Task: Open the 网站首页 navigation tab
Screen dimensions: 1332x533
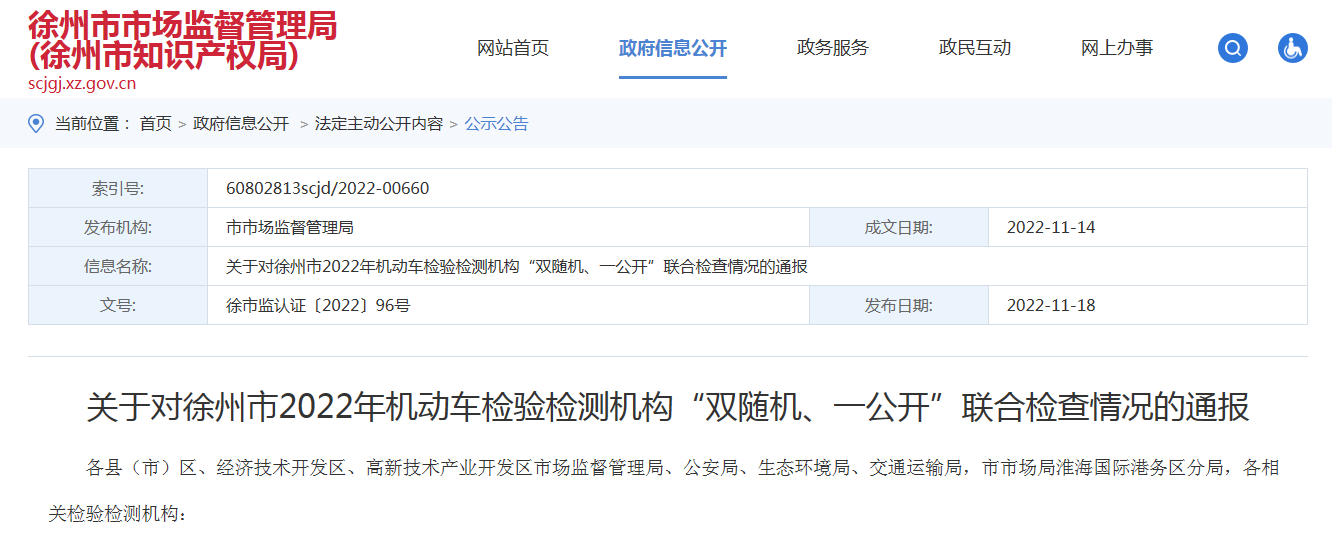Action: coord(513,48)
